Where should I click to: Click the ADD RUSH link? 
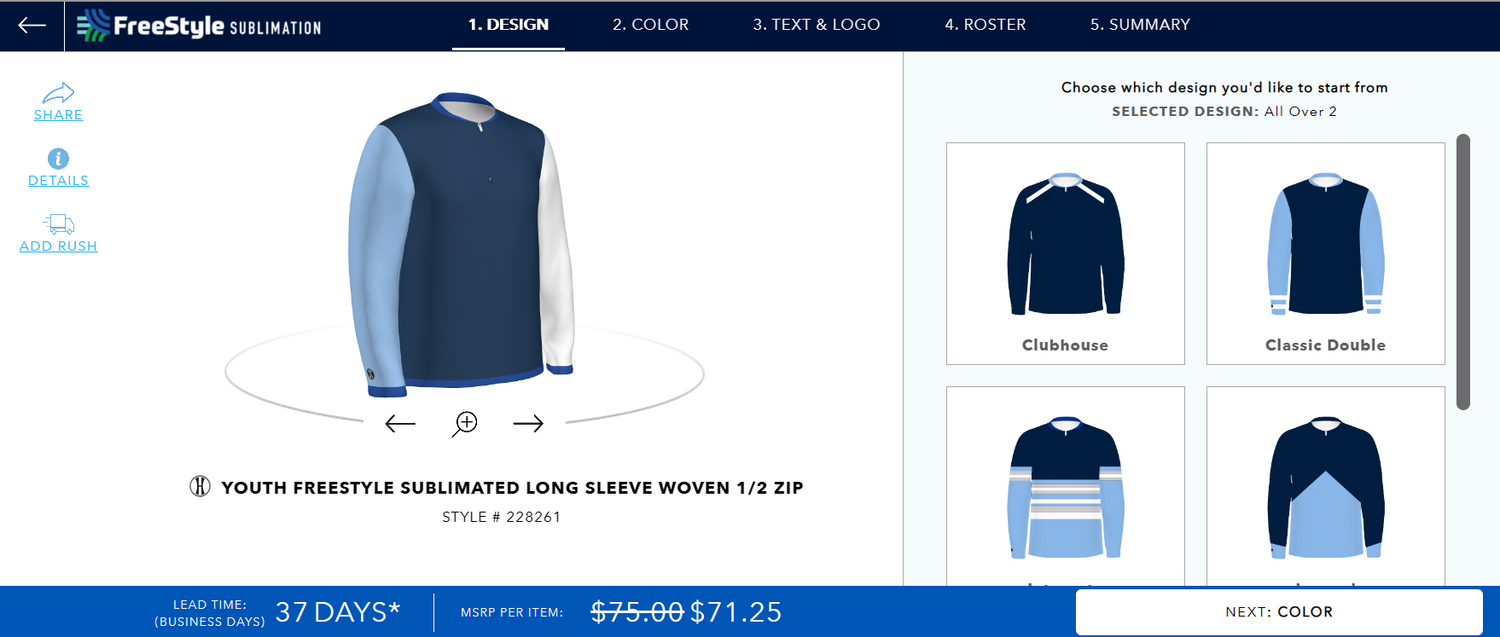tap(59, 246)
